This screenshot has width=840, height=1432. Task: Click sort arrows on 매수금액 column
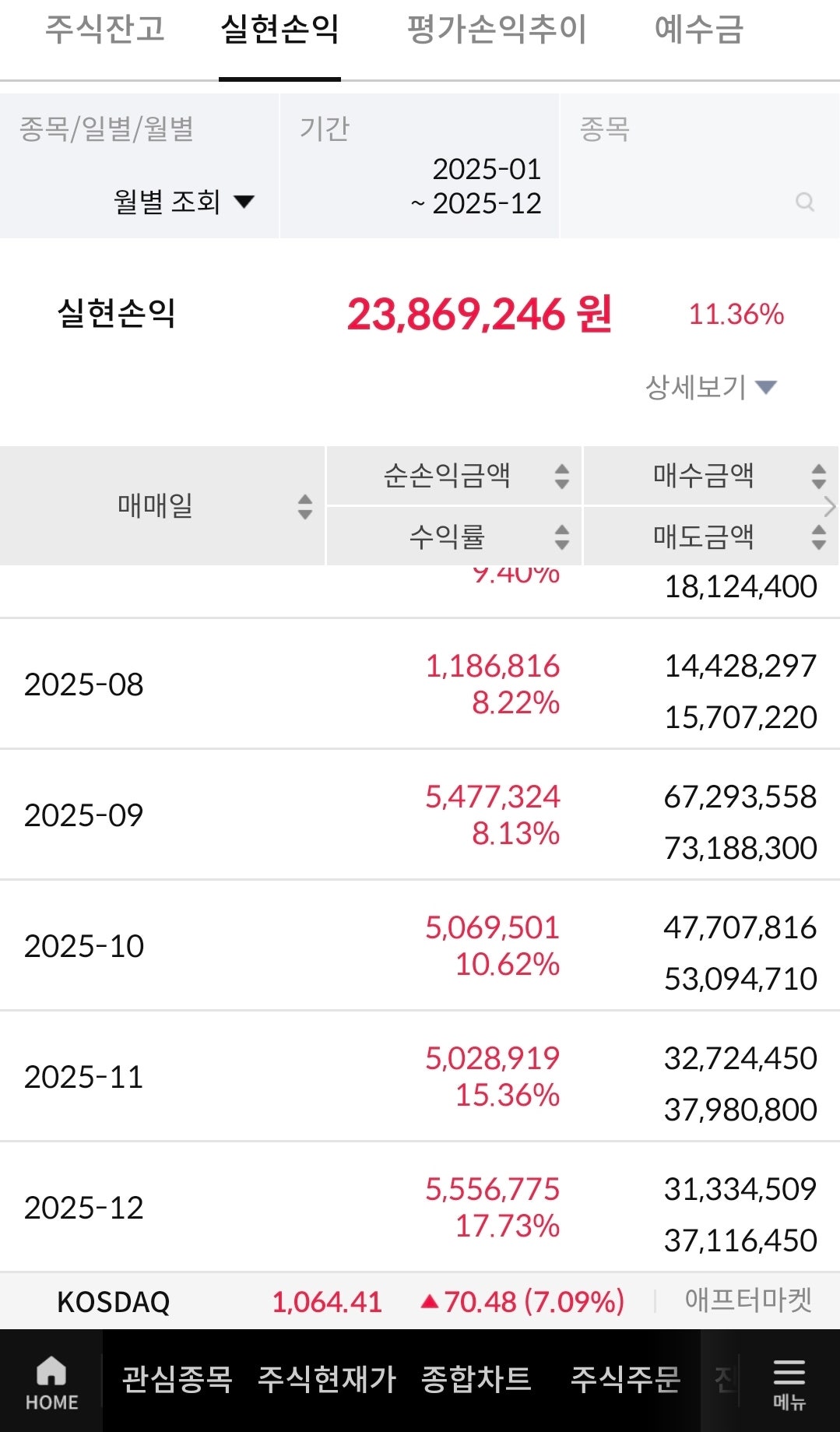point(817,477)
